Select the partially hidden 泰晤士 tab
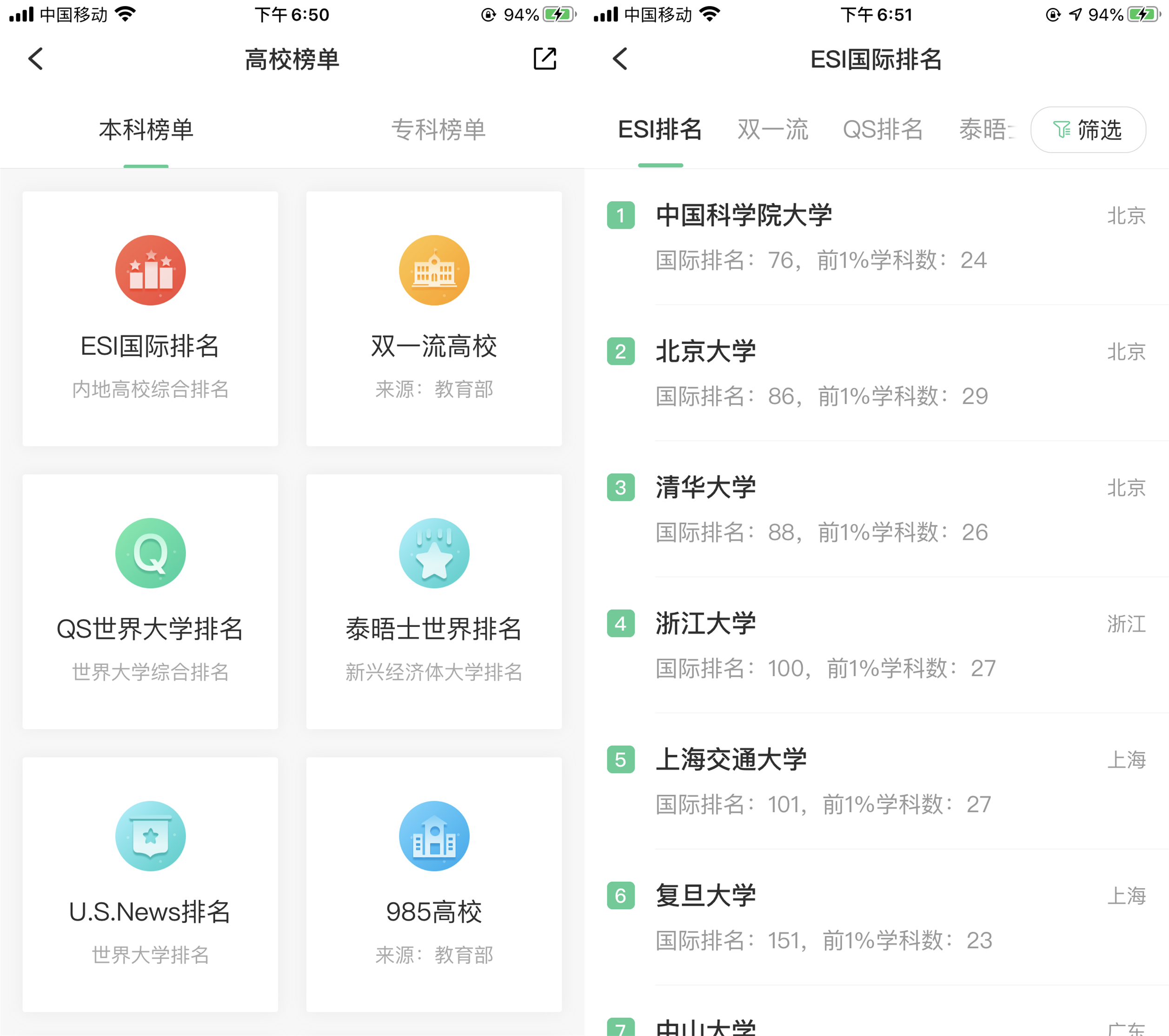 click(987, 129)
